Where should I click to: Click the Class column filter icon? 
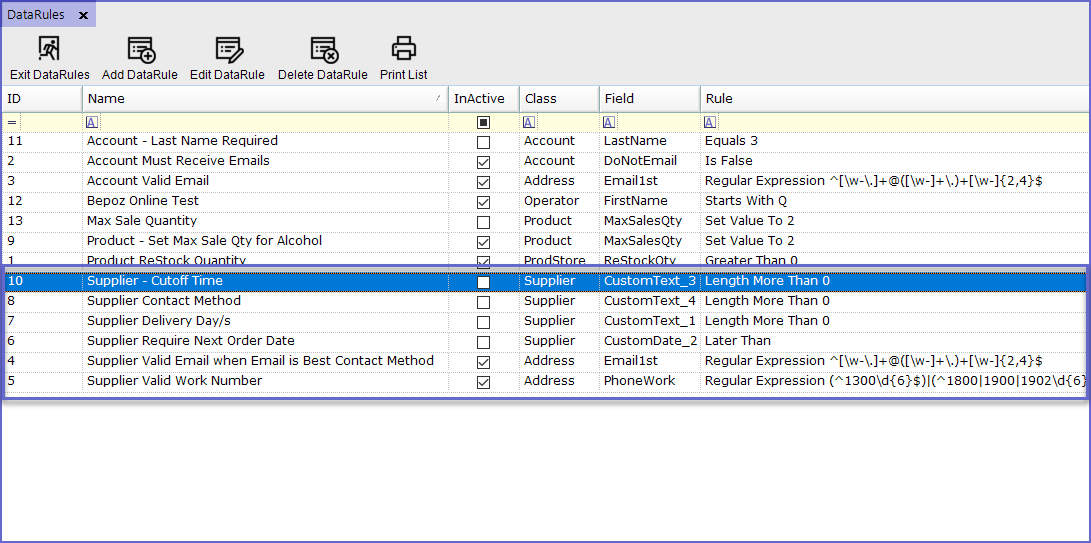[x=529, y=122]
